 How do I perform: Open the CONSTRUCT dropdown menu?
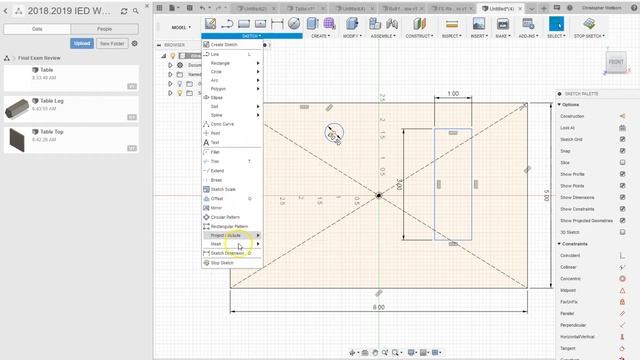coord(419,36)
